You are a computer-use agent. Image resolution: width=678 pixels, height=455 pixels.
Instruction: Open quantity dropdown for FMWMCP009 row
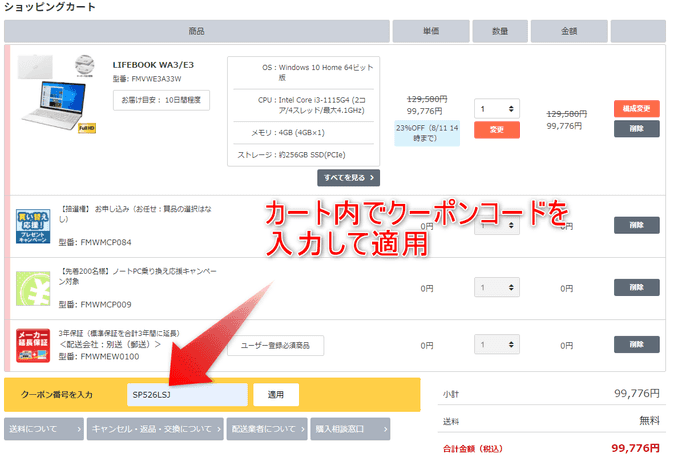tap(496, 288)
